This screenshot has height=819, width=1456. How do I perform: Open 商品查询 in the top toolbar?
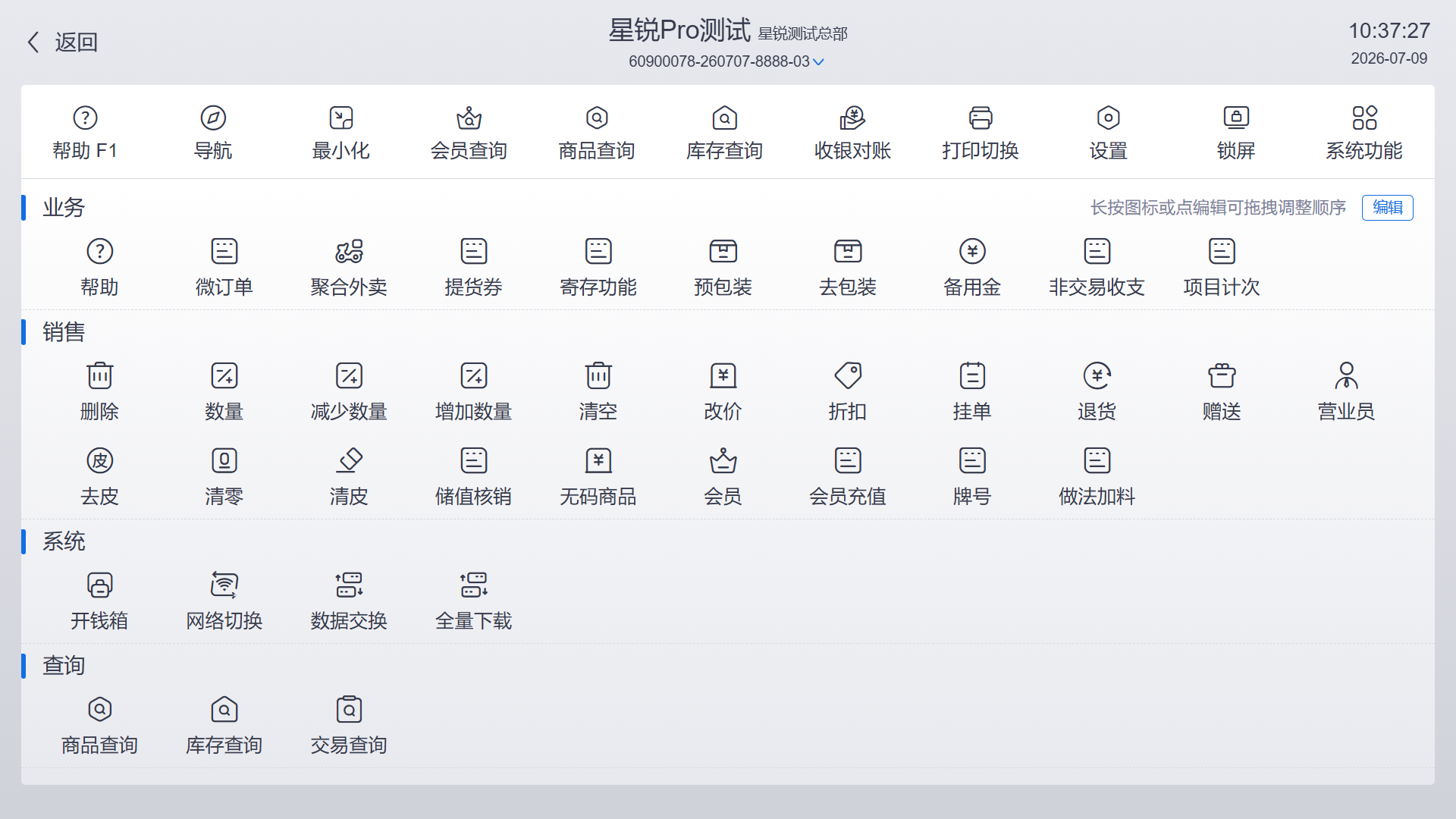tap(597, 133)
